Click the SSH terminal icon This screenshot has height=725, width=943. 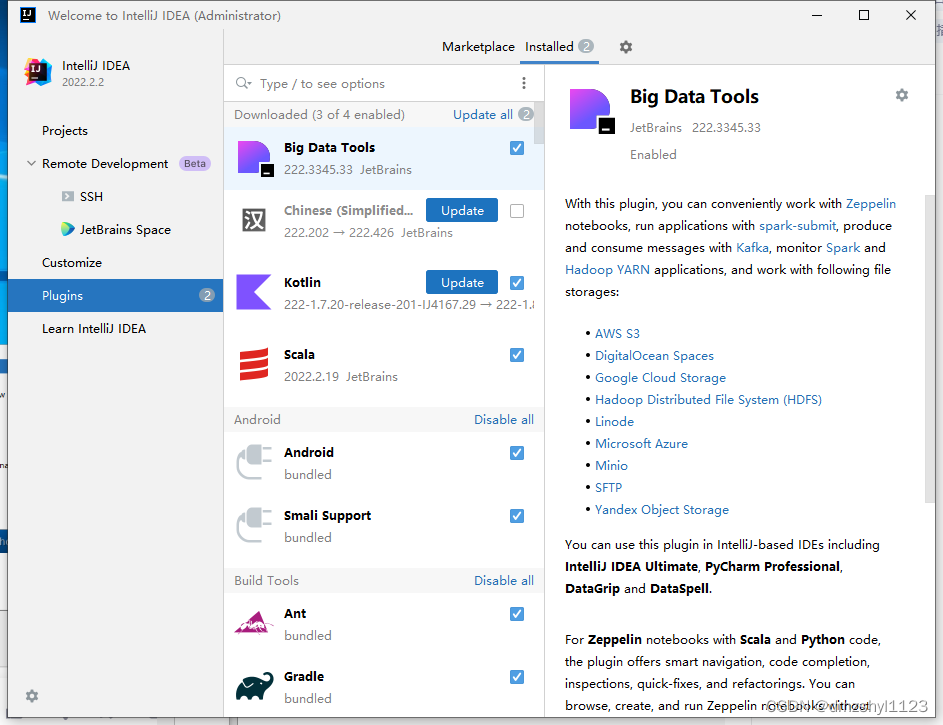68,197
